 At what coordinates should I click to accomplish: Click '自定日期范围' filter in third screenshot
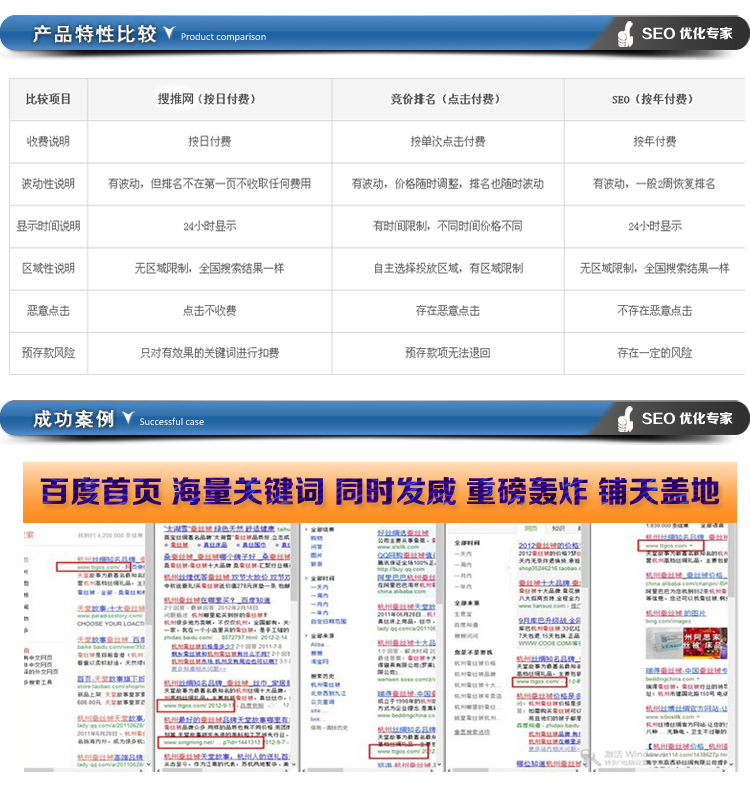[x=329, y=621]
